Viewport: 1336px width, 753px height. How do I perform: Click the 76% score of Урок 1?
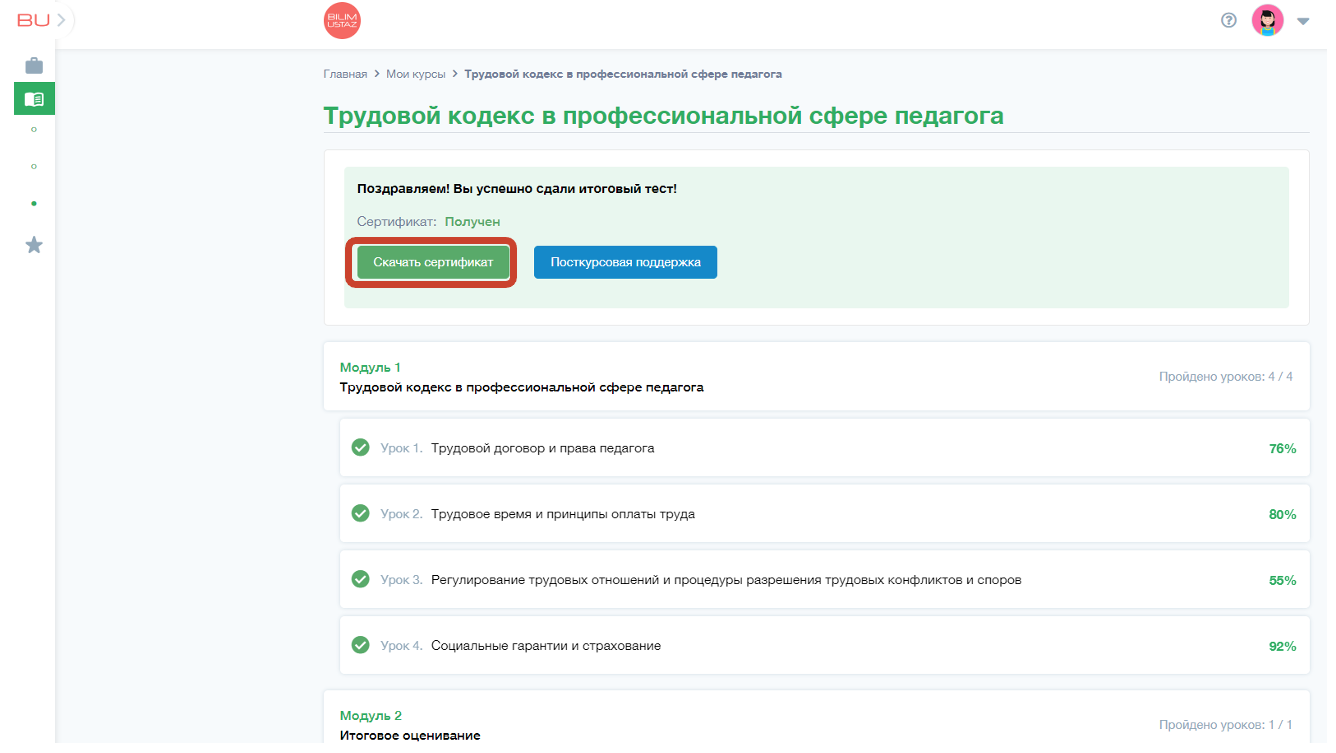(1282, 449)
